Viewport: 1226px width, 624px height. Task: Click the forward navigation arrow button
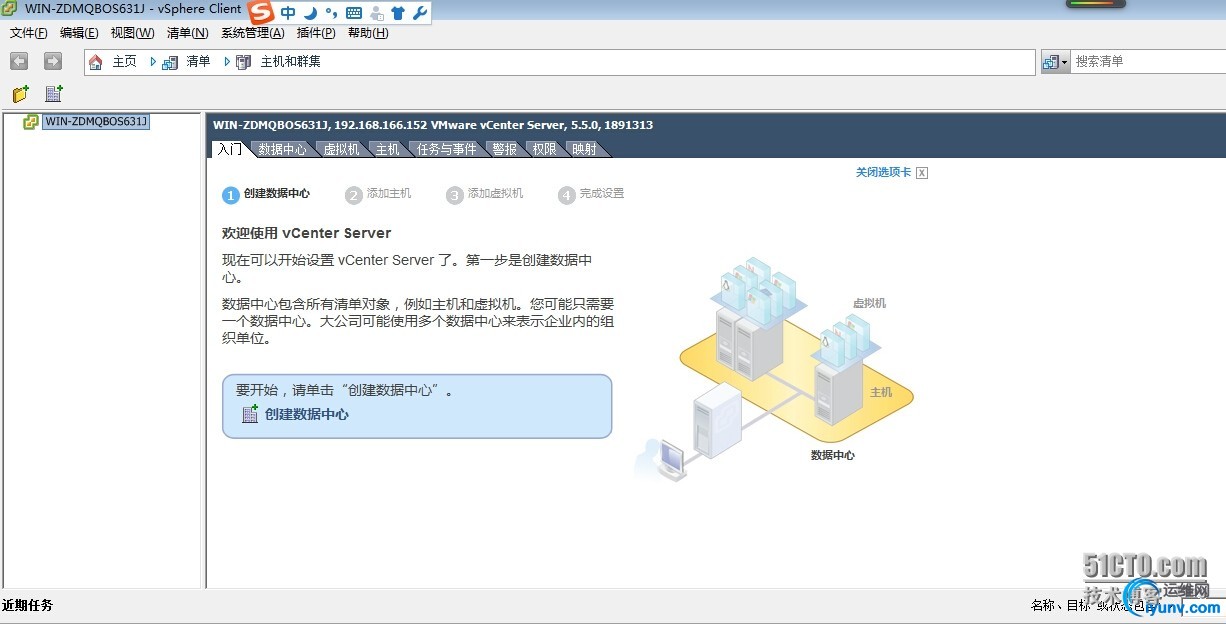[x=53, y=61]
